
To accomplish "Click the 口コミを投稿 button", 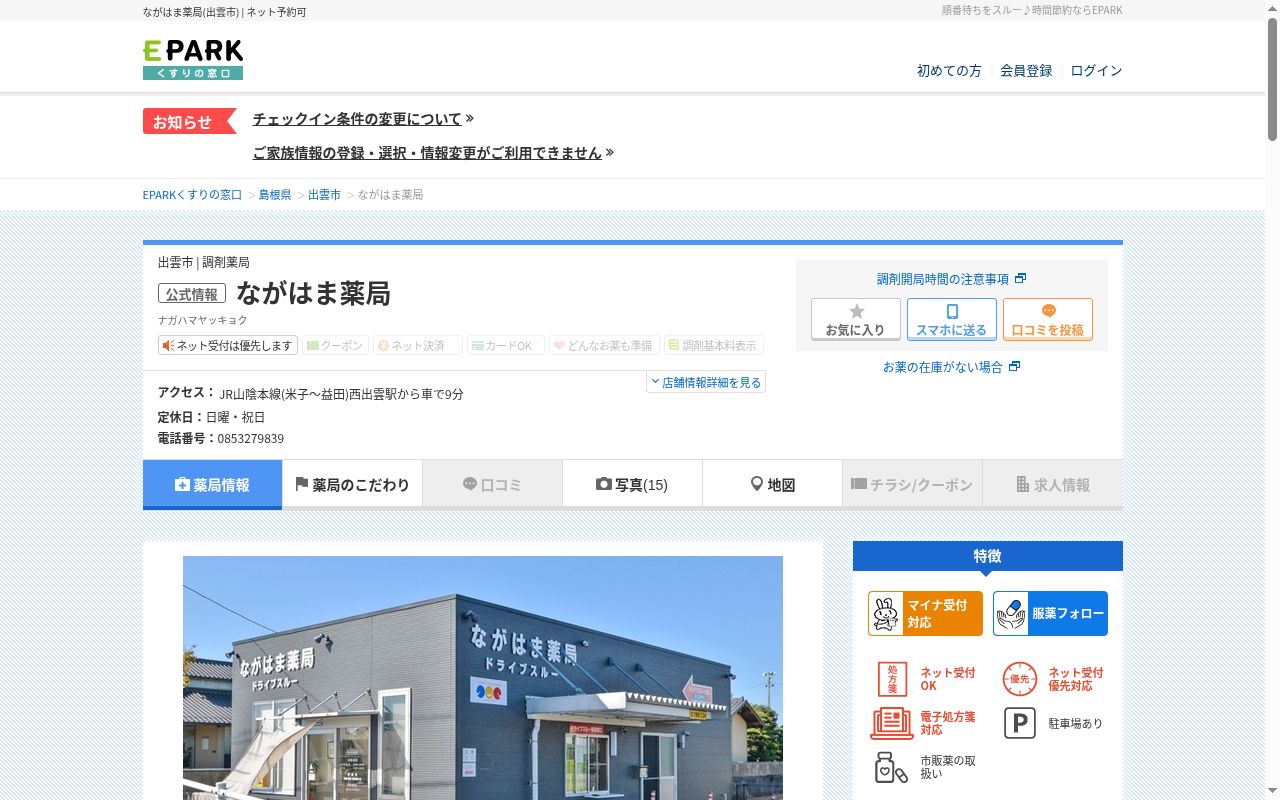I will (x=1048, y=319).
